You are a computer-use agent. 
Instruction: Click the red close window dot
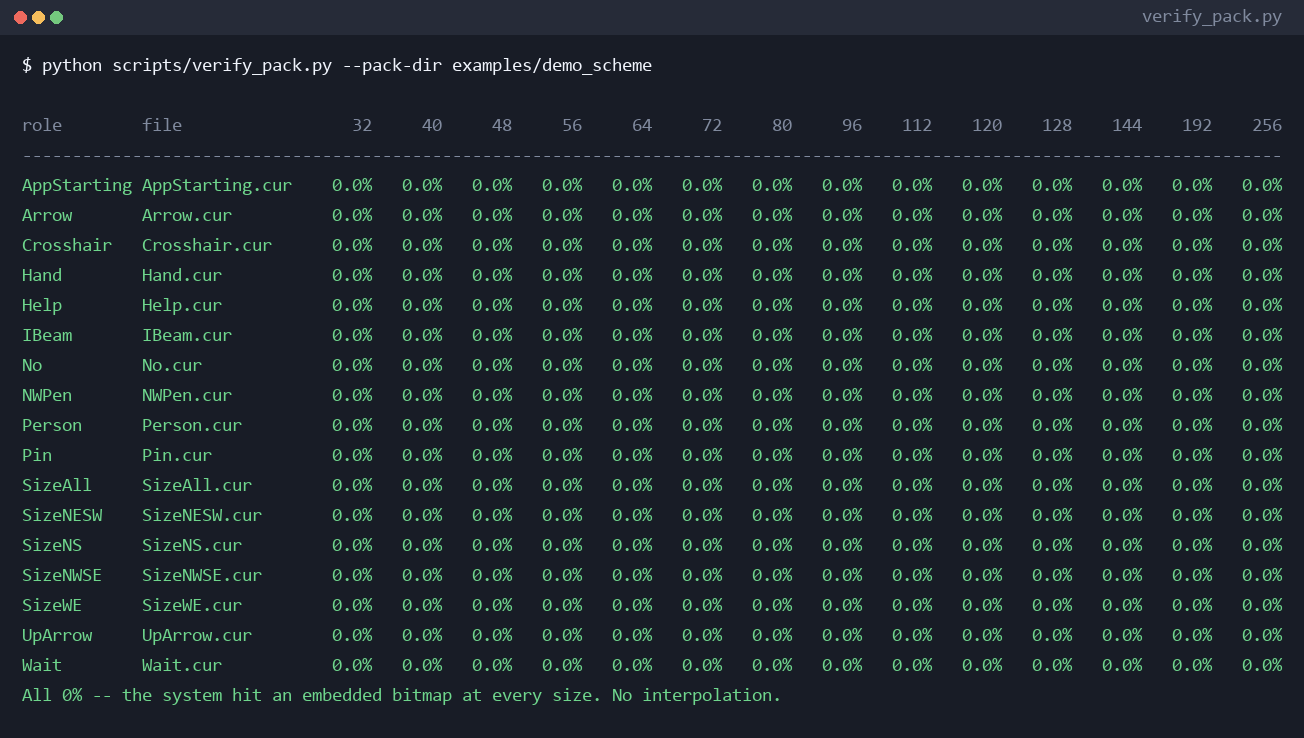coord(21,18)
